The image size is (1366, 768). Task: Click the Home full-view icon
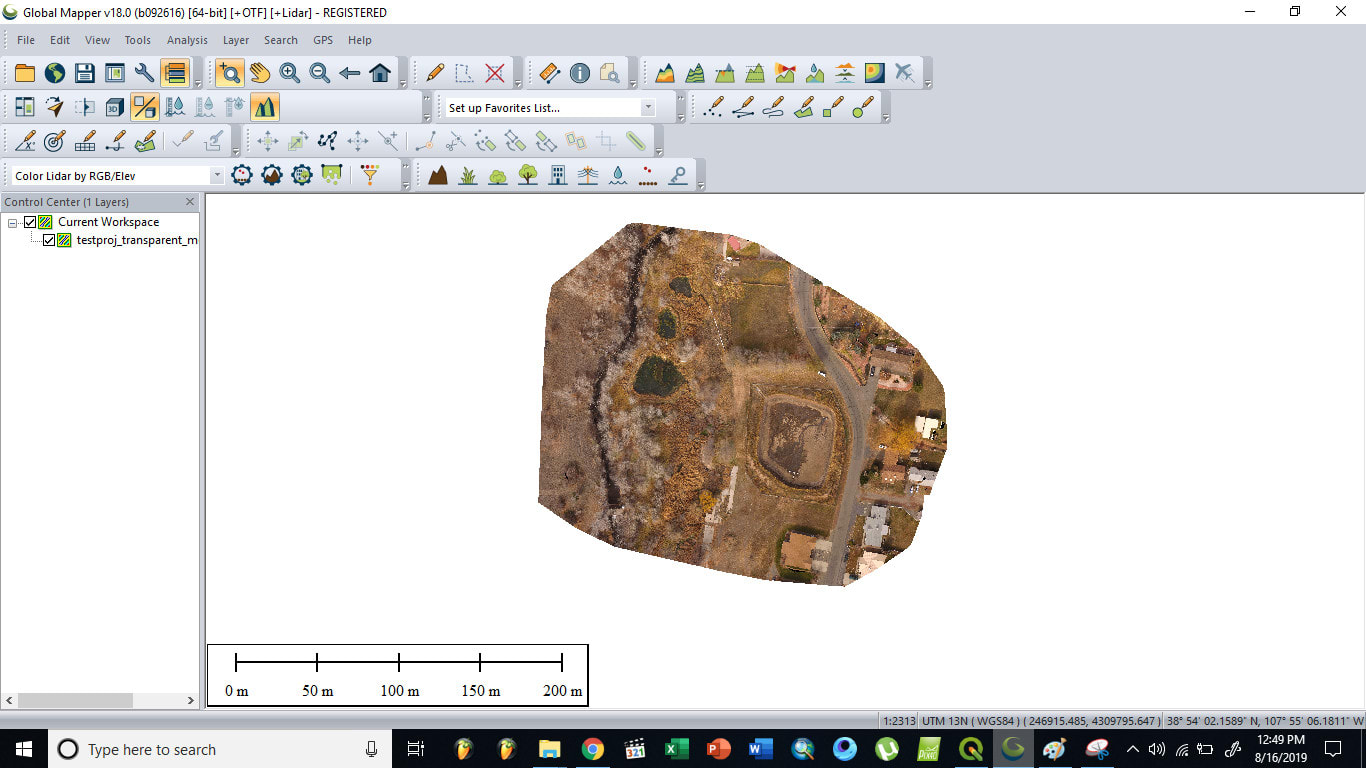coord(380,73)
